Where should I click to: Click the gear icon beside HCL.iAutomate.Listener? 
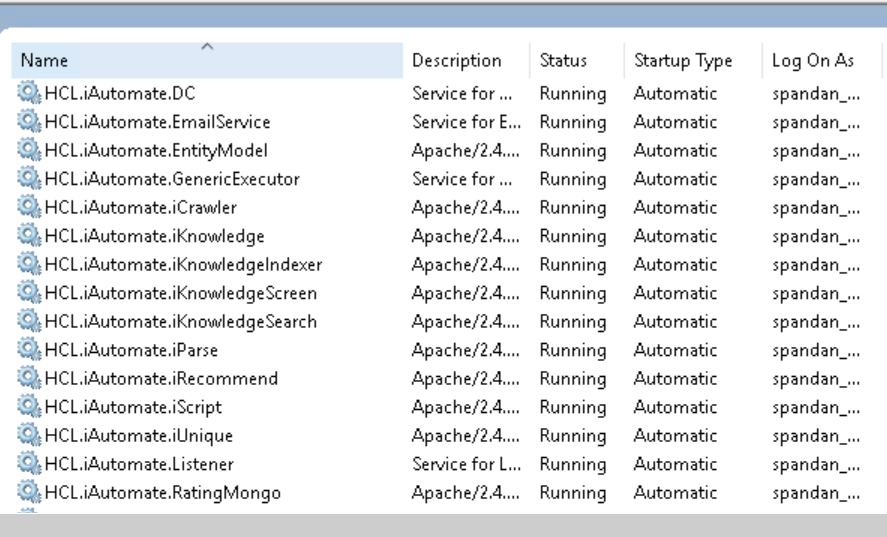pyautogui.click(x=29, y=464)
